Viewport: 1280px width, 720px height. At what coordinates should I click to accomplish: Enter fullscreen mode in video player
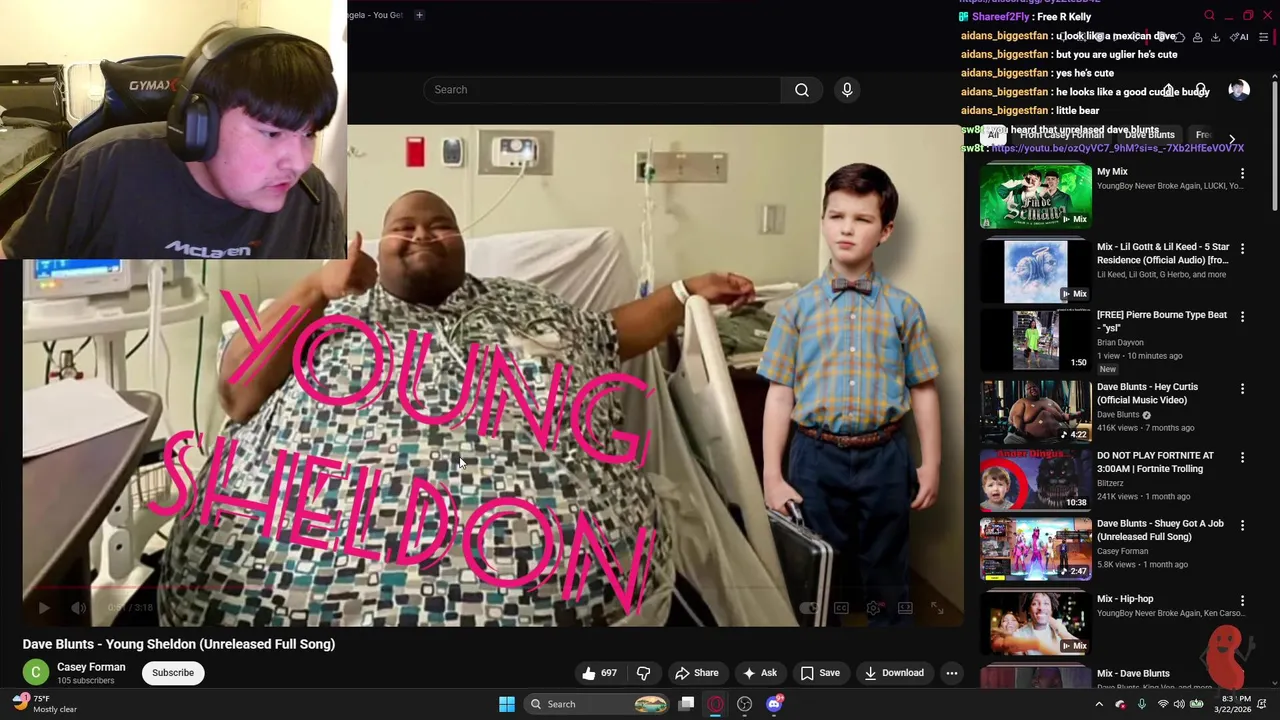pyautogui.click(x=937, y=607)
